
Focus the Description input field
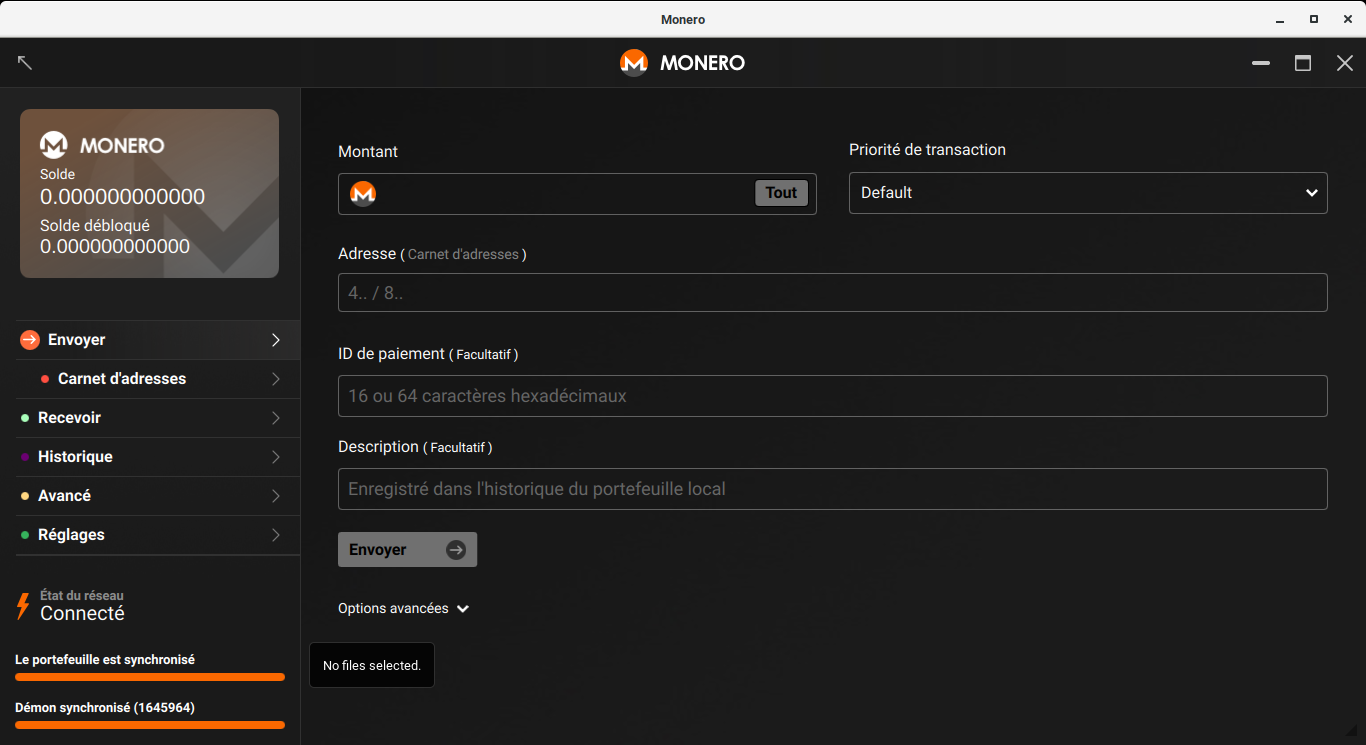tap(833, 489)
